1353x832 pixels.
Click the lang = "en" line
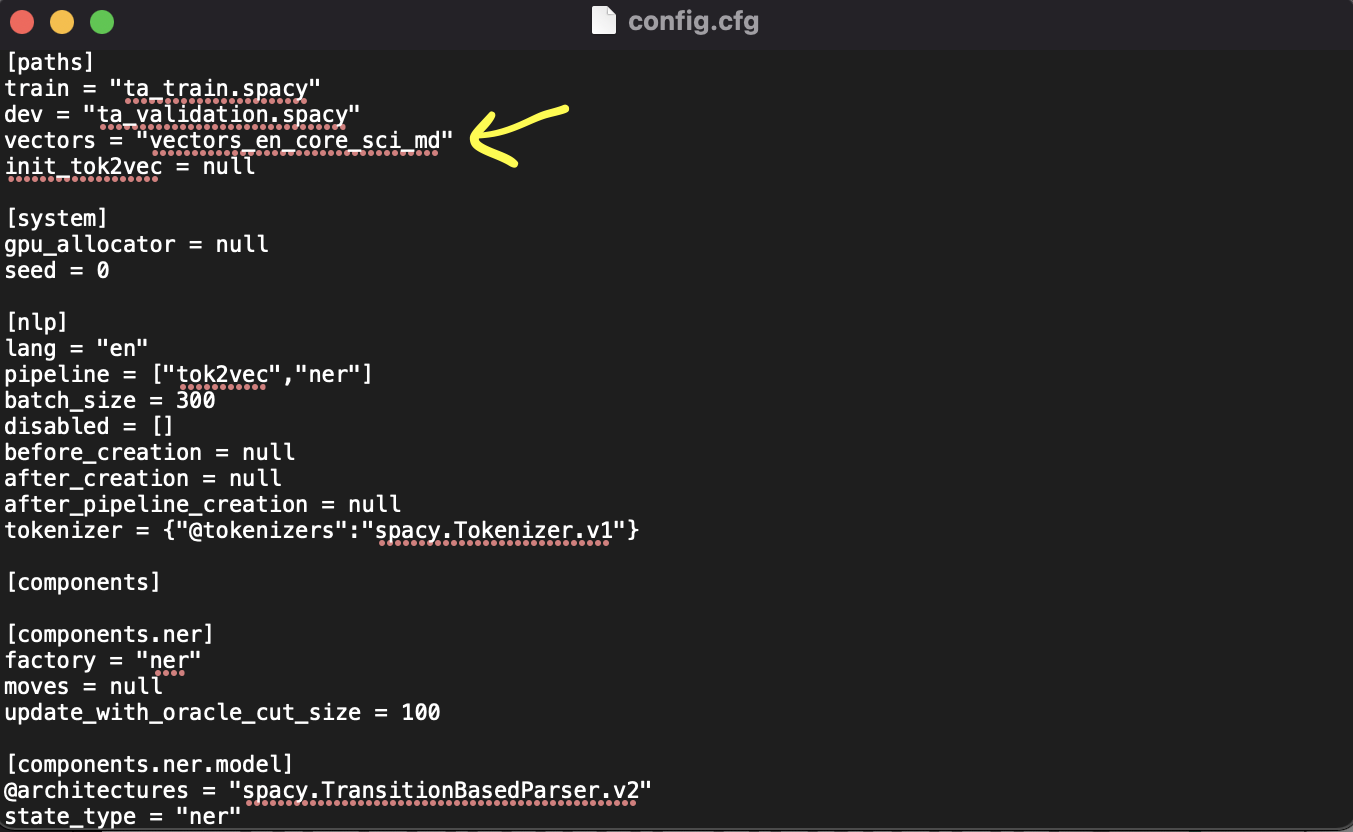click(77, 349)
